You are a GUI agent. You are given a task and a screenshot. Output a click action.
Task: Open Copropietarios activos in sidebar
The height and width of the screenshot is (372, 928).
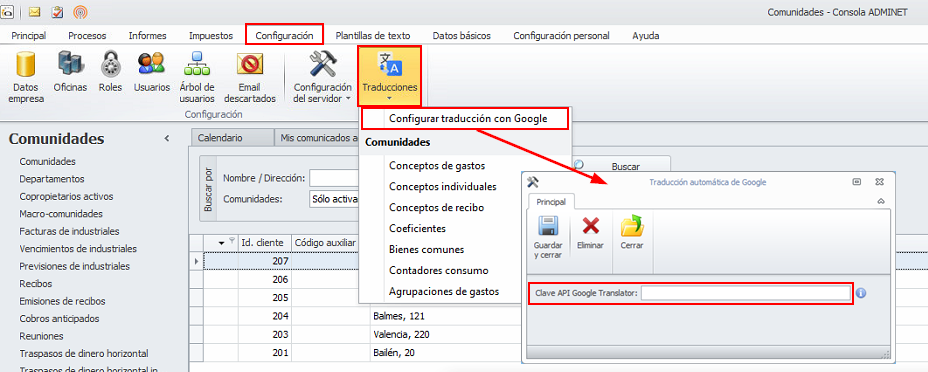[x=66, y=196]
